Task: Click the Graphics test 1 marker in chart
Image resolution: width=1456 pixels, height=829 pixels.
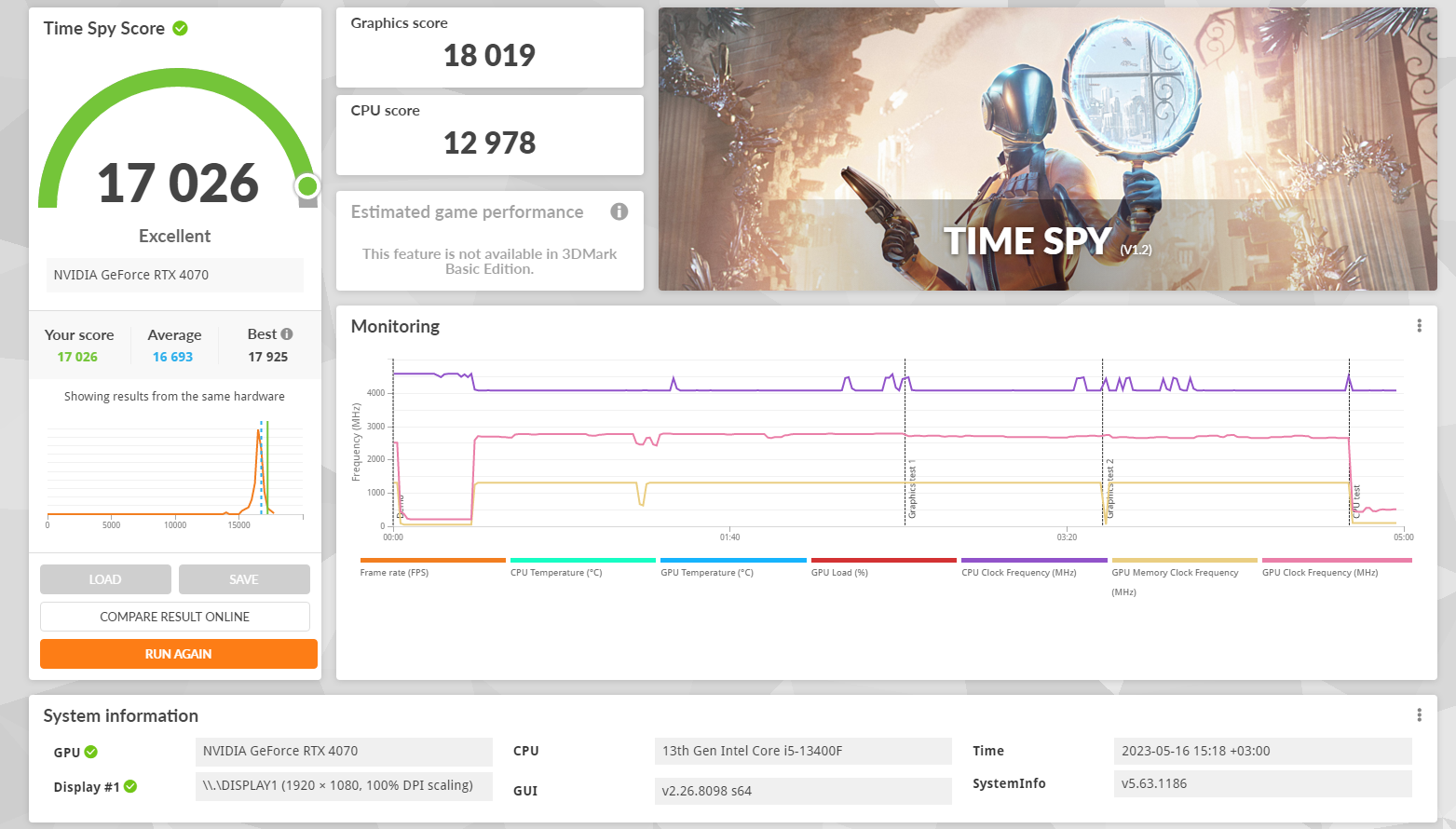Action: click(912, 489)
